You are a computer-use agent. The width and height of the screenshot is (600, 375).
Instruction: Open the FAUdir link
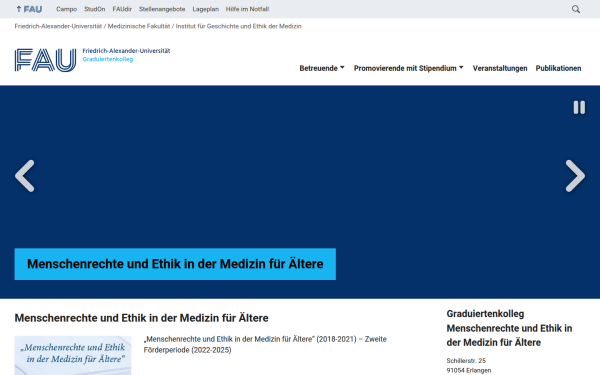pyautogui.click(x=122, y=9)
